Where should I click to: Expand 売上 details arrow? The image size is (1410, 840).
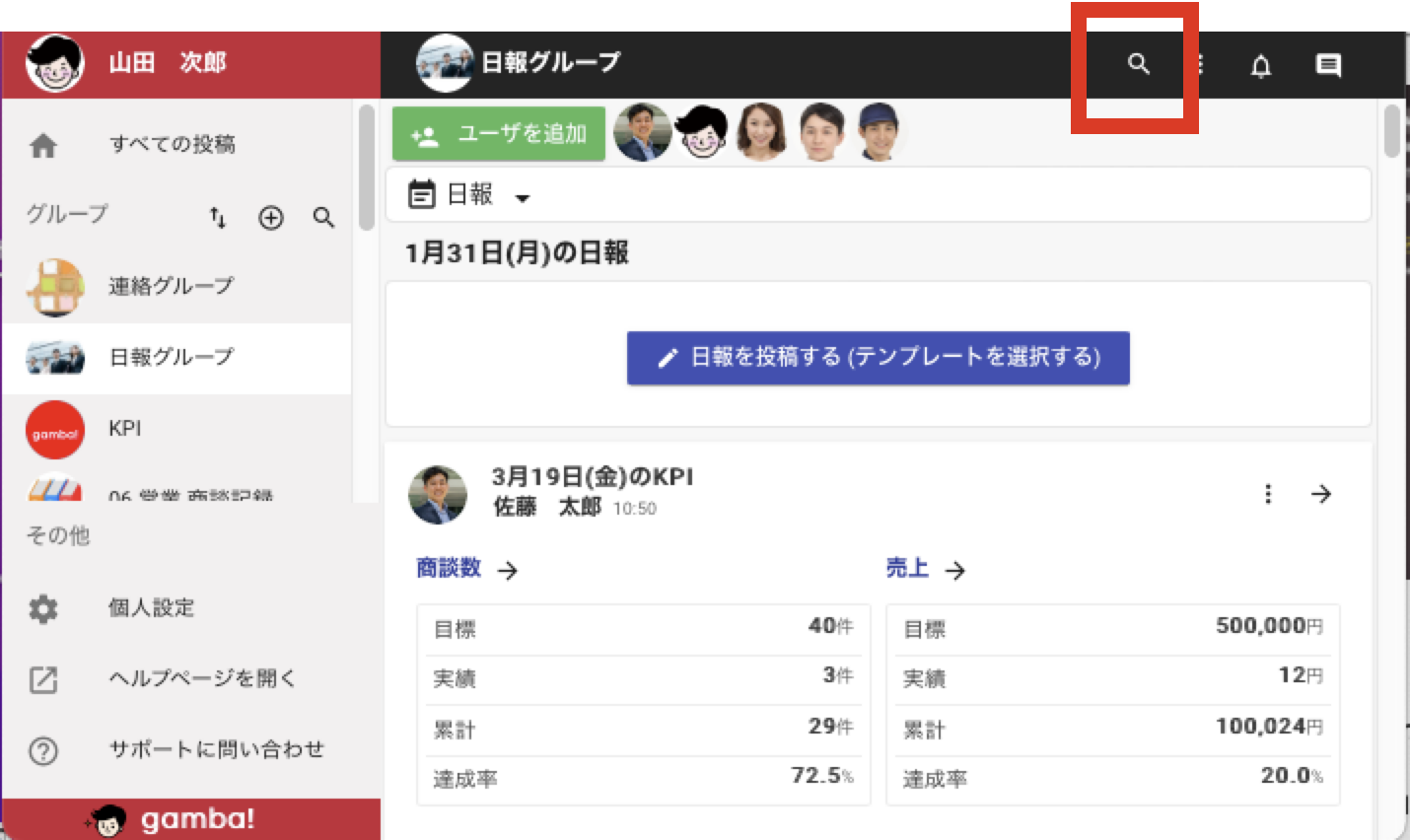pyautogui.click(x=954, y=570)
